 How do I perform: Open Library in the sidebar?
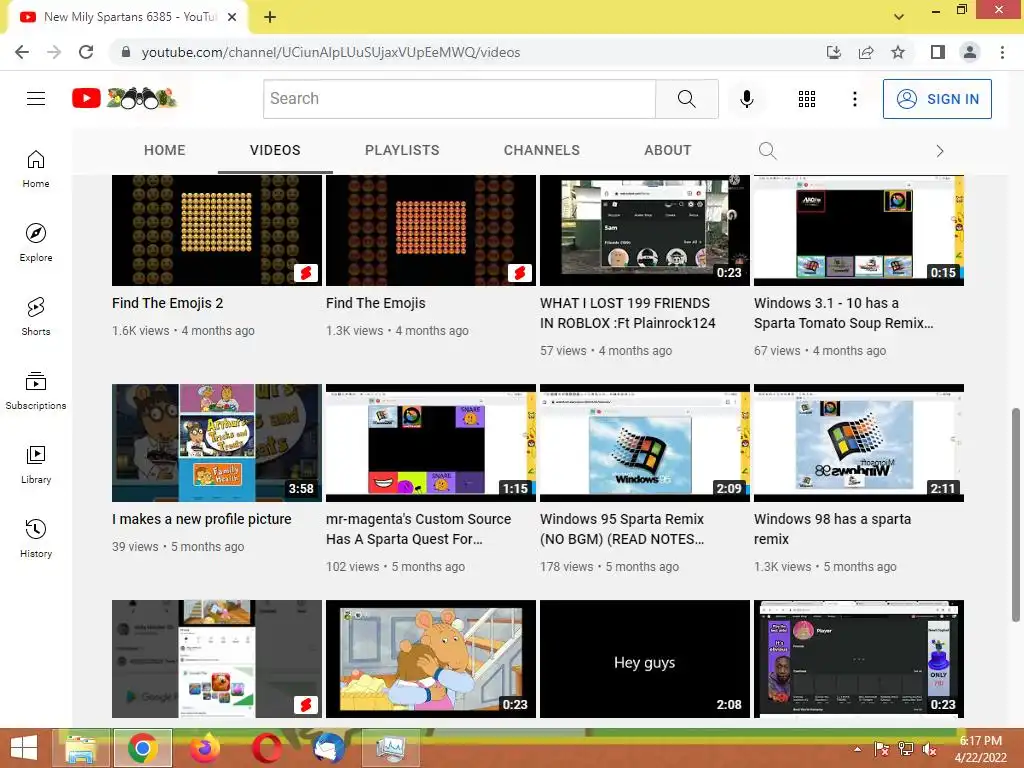coord(36,464)
